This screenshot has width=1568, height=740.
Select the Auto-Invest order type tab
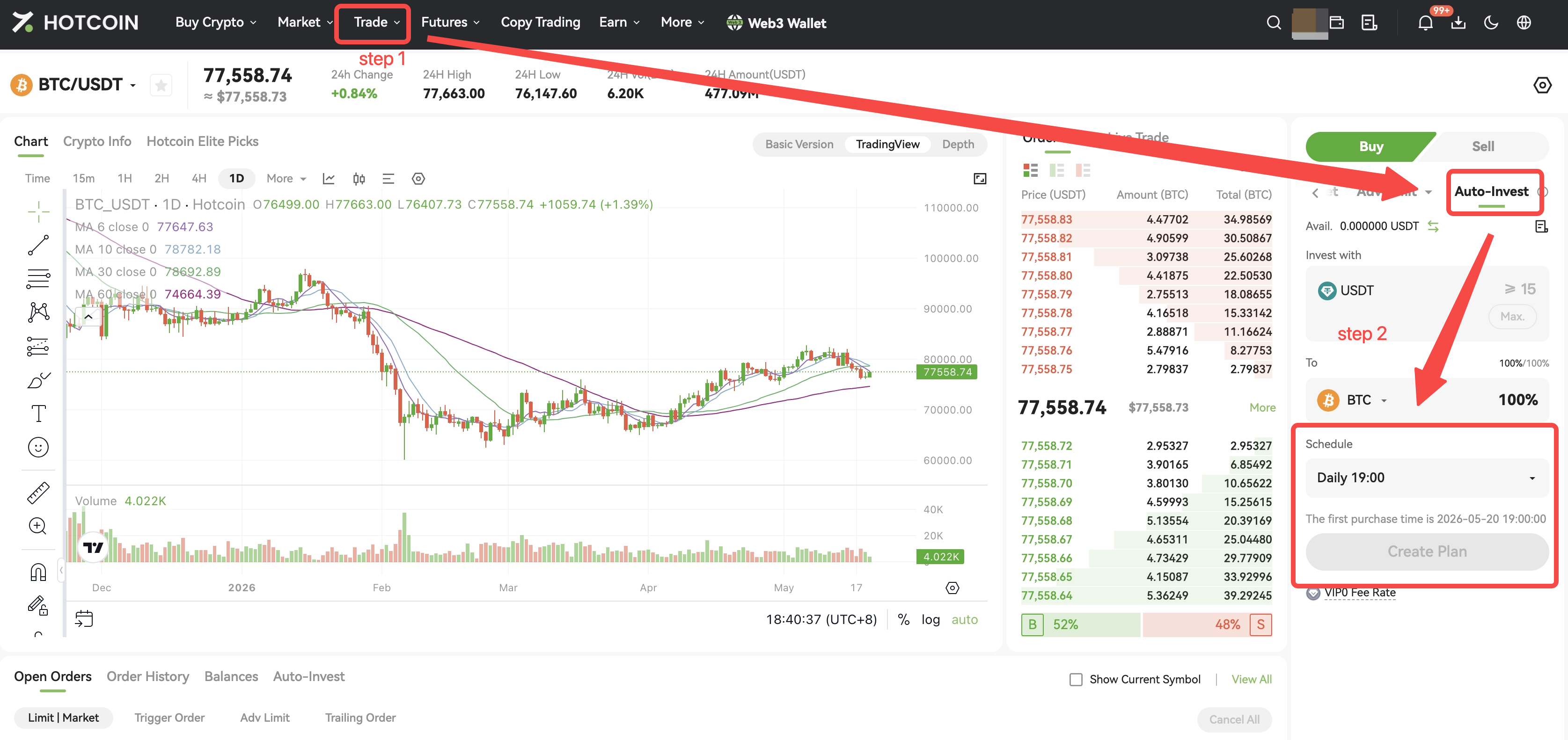pos(1491,191)
